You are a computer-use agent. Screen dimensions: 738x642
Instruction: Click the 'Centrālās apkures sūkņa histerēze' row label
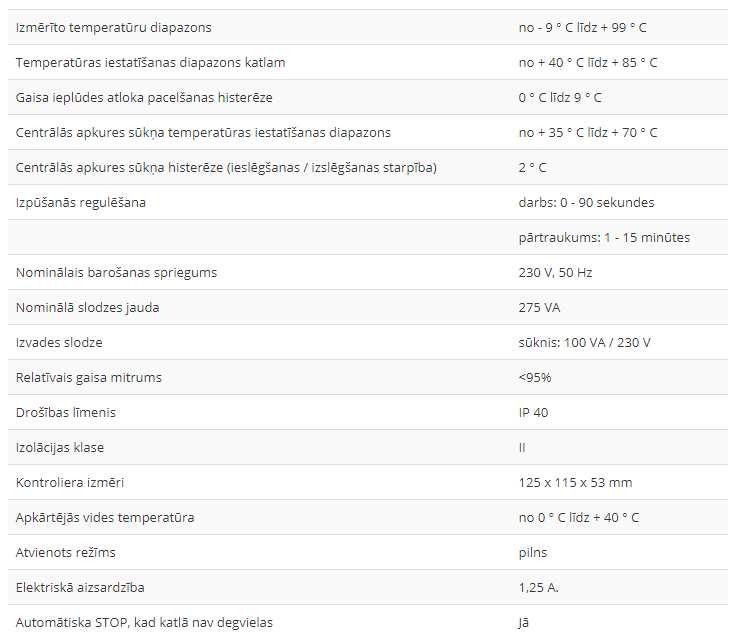[226, 167]
